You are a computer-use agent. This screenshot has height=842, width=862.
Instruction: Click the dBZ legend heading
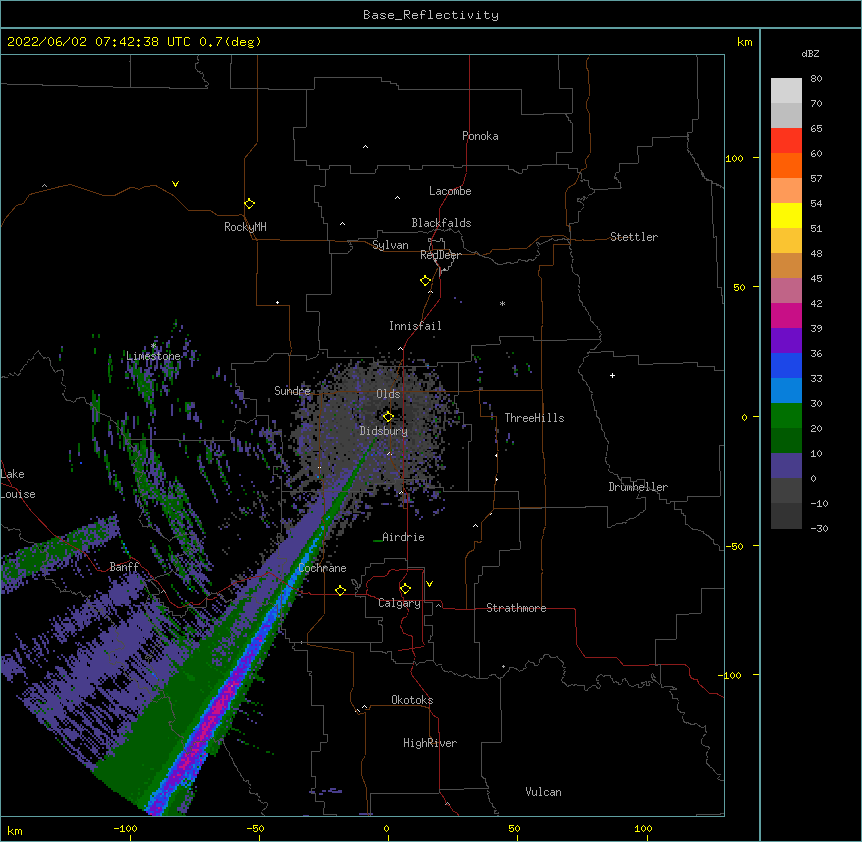coord(810,53)
